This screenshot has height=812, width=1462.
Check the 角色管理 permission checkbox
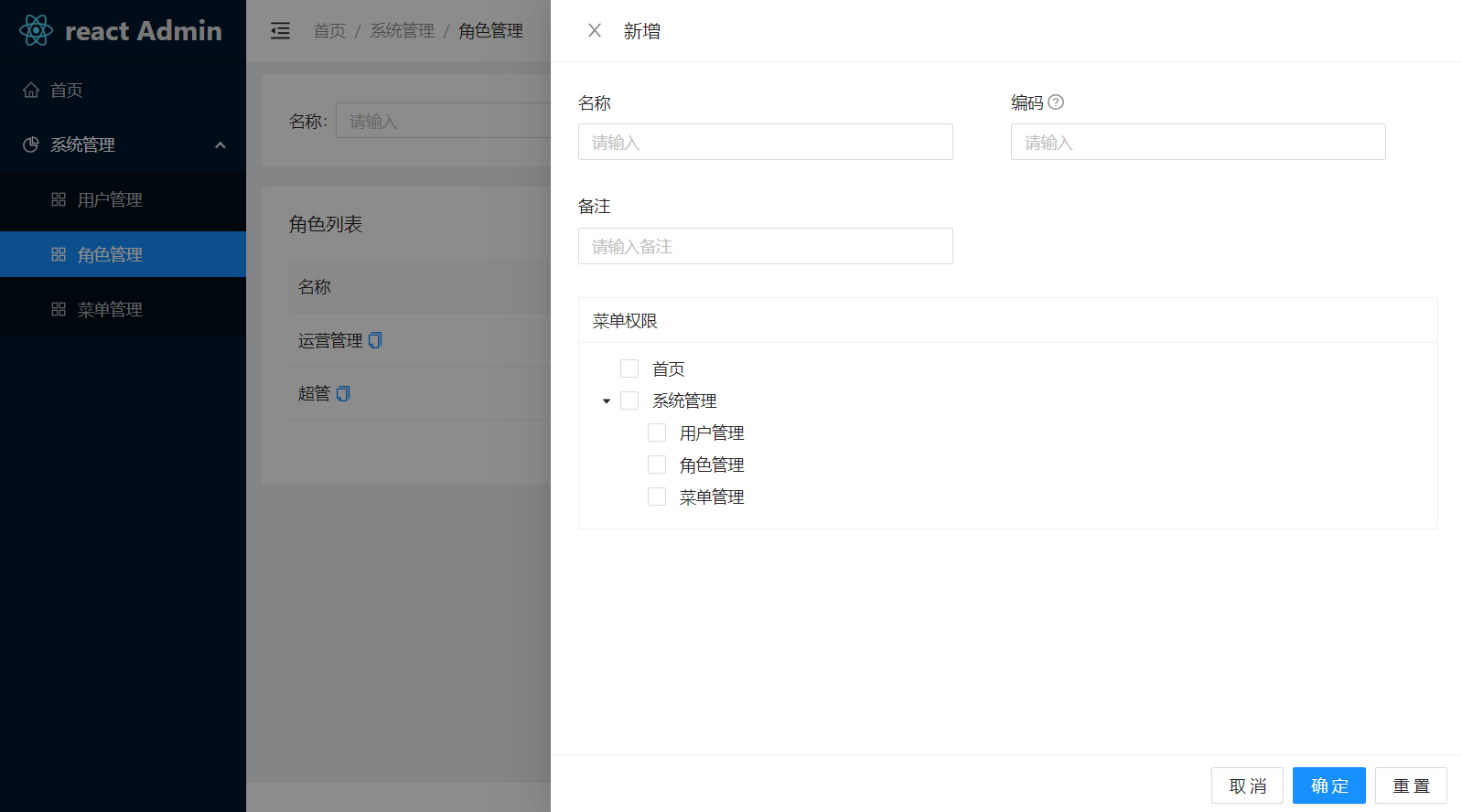pos(657,465)
